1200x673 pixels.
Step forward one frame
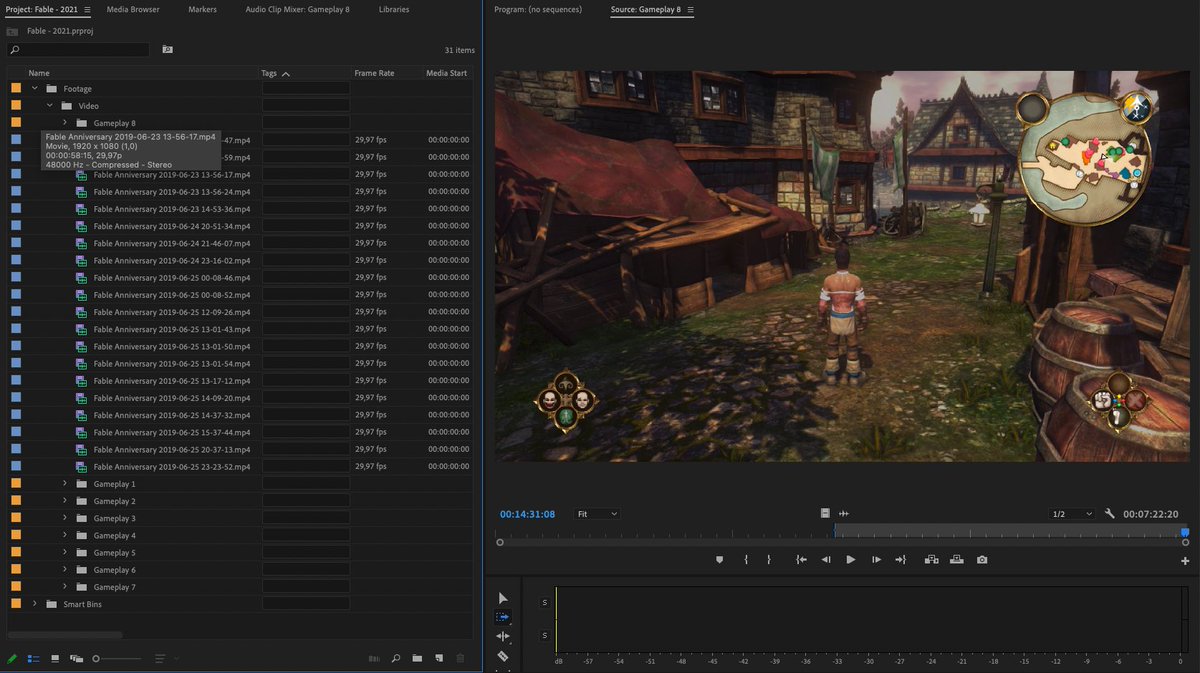point(876,560)
